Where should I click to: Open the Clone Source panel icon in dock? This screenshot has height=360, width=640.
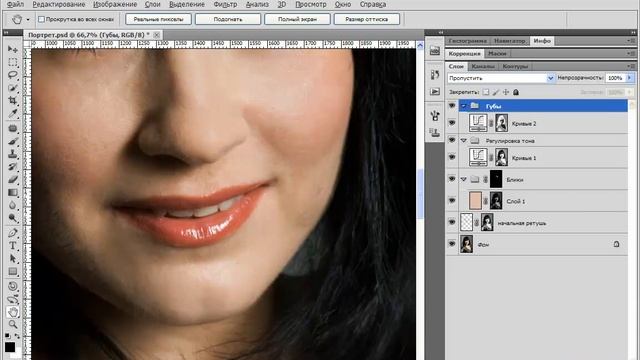click(x=435, y=133)
